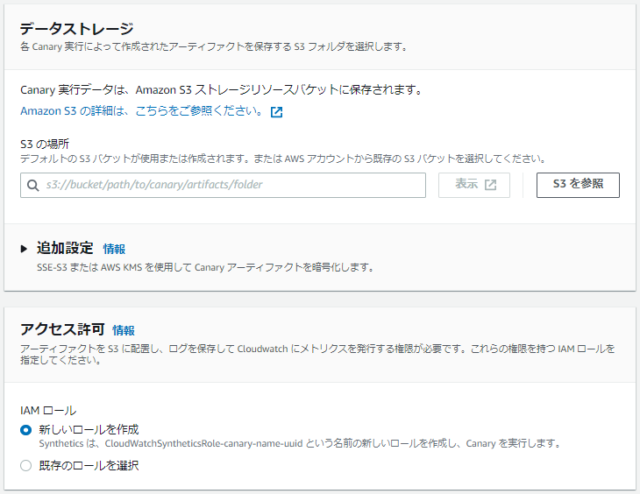Click the Canary 実行データは sentence
Image resolution: width=640 pixels, height=494 pixels.
(x=221, y=90)
